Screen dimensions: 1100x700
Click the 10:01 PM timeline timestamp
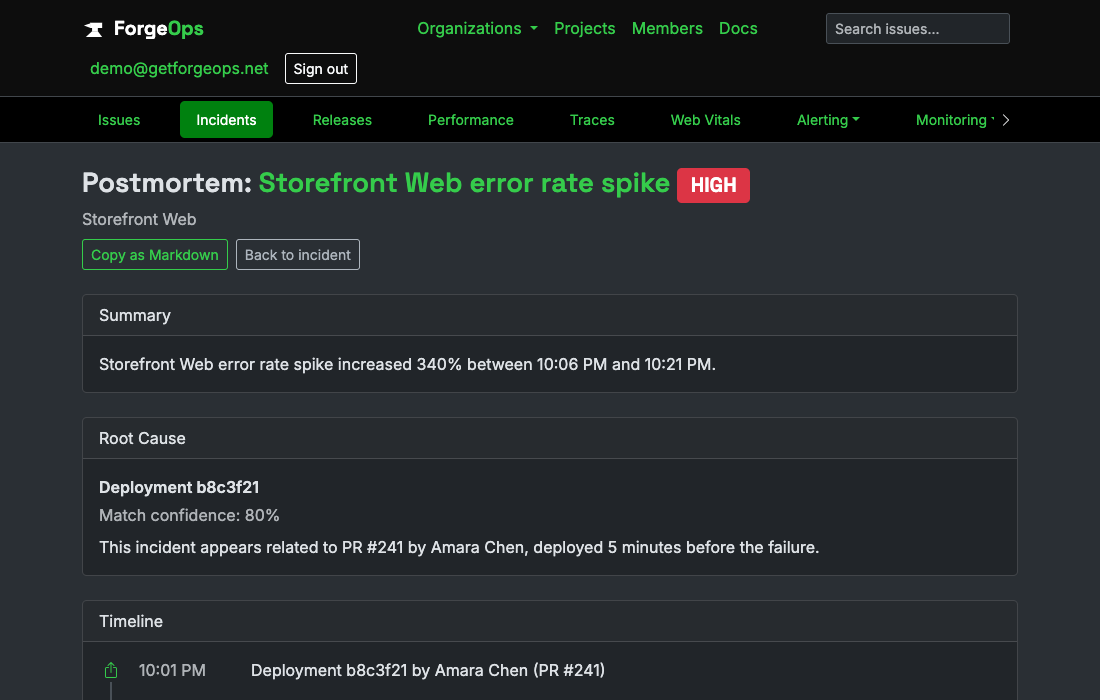[x=172, y=671]
